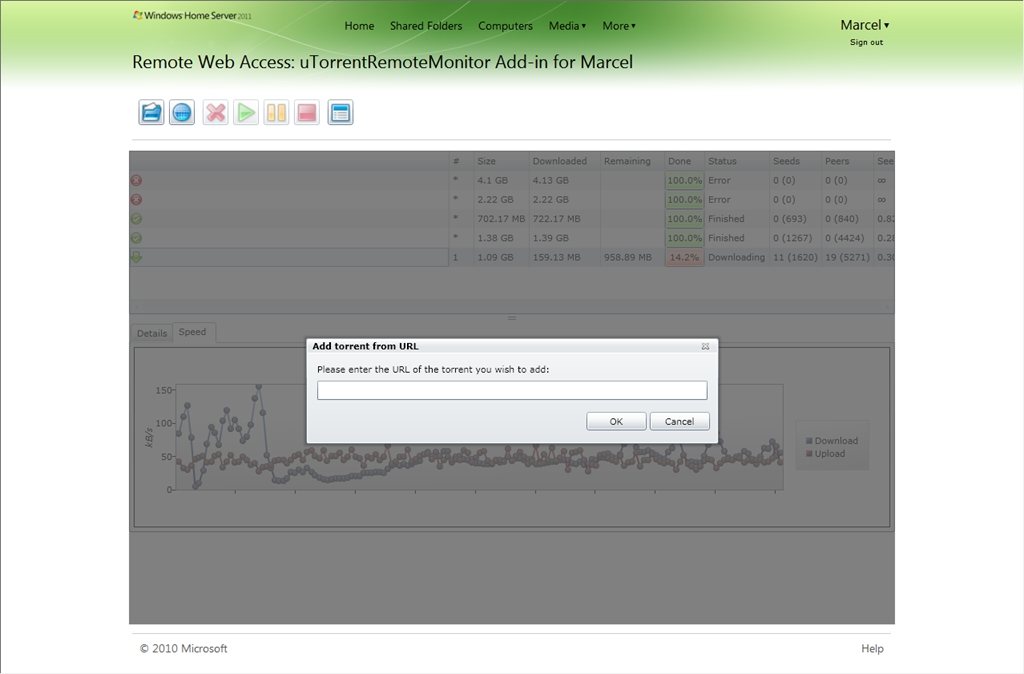Image resolution: width=1024 pixels, height=674 pixels.
Task: Click the 14.2% progress bar
Action: click(684, 257)
